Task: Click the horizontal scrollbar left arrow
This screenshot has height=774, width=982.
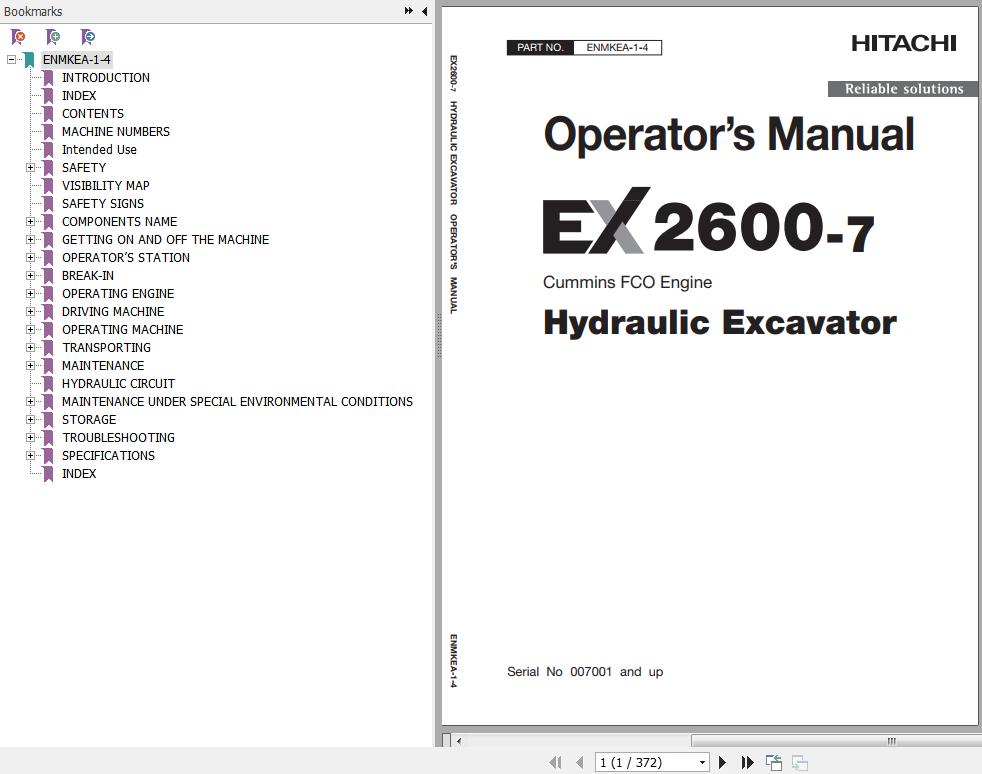Action: 459,741
